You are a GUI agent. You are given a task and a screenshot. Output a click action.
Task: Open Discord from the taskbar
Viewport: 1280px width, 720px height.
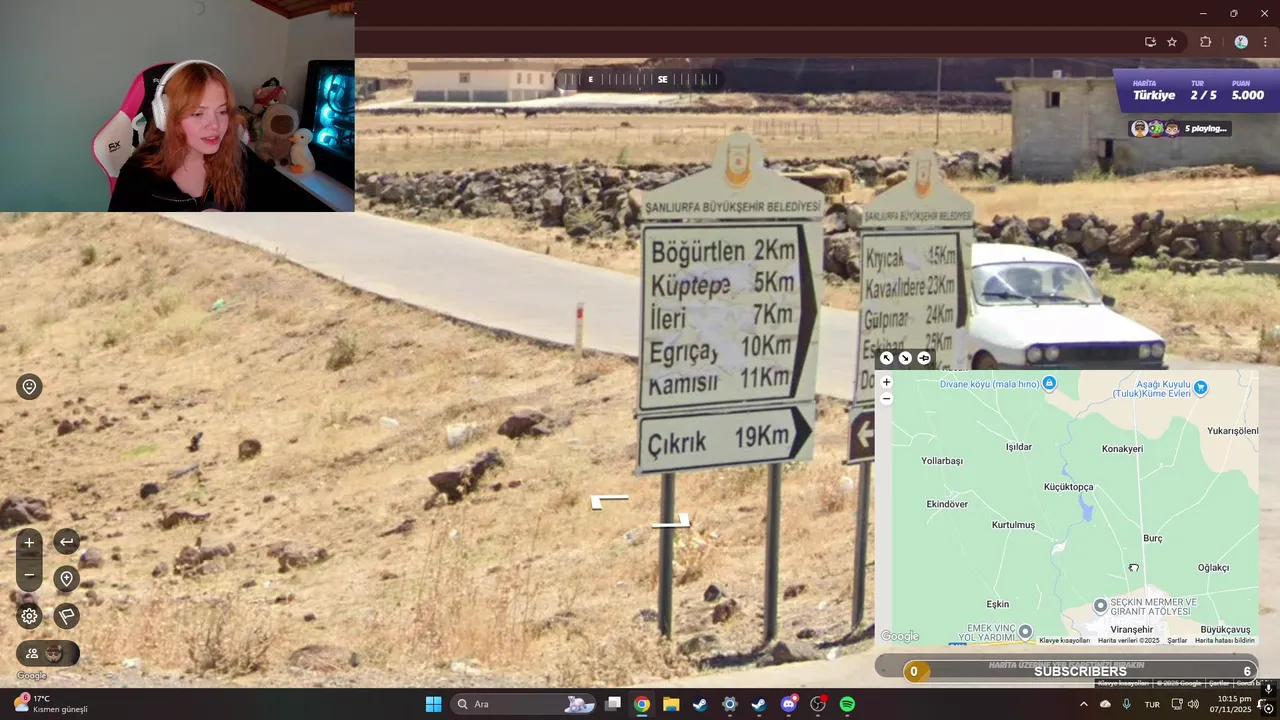click(x=789, y=704)
